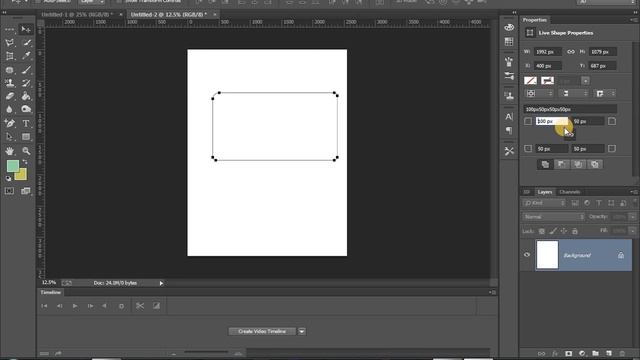Click Create Video Timeline button
640x360 pixels.
(262, 331)
